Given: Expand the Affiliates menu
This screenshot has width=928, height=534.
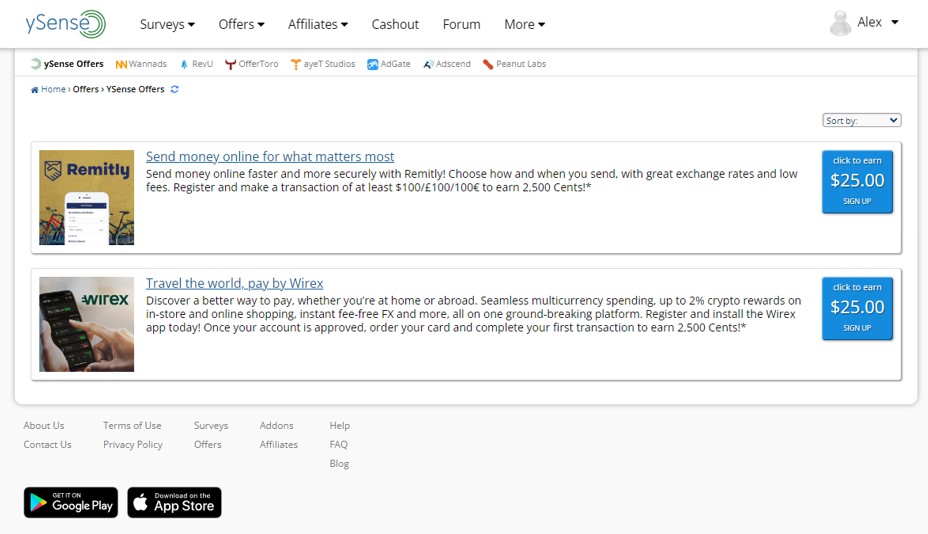Looking at the screenshot, I should (x=318, y=24).
